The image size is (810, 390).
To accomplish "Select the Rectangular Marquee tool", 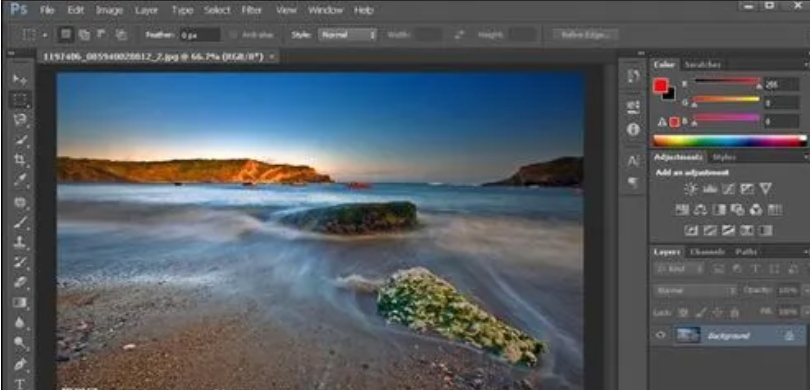I will pyautogui.click(x=20, y=100).
